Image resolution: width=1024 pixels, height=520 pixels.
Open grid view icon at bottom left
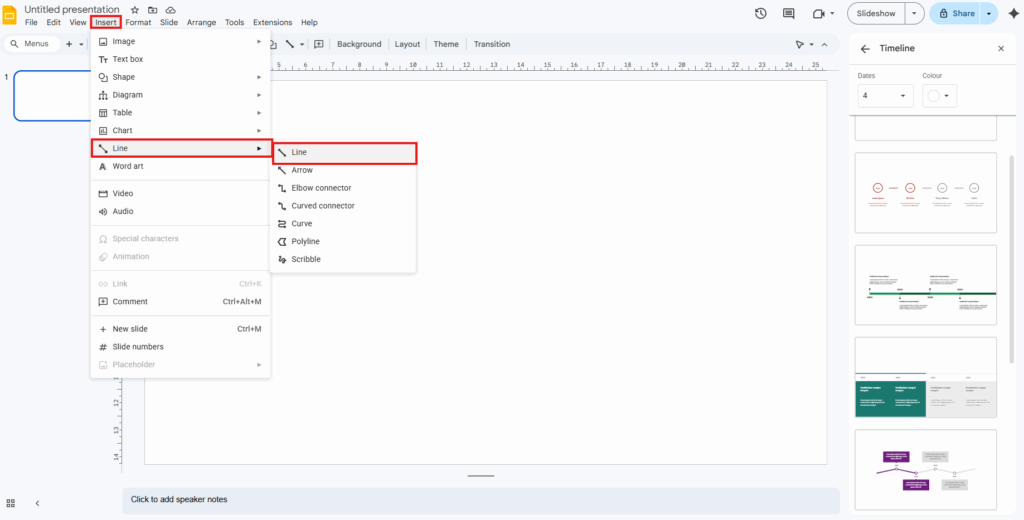[11, 503]
